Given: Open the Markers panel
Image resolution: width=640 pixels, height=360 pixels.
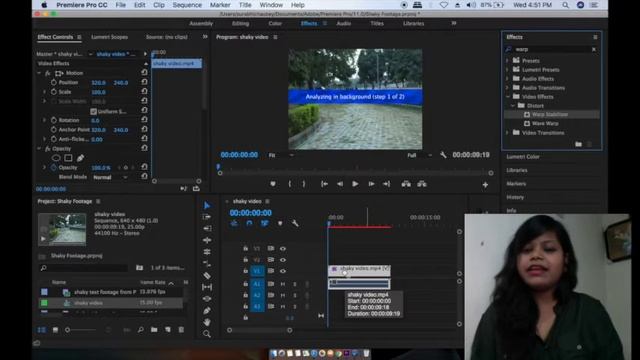Looking at the screenshot, I should (516, 184).
